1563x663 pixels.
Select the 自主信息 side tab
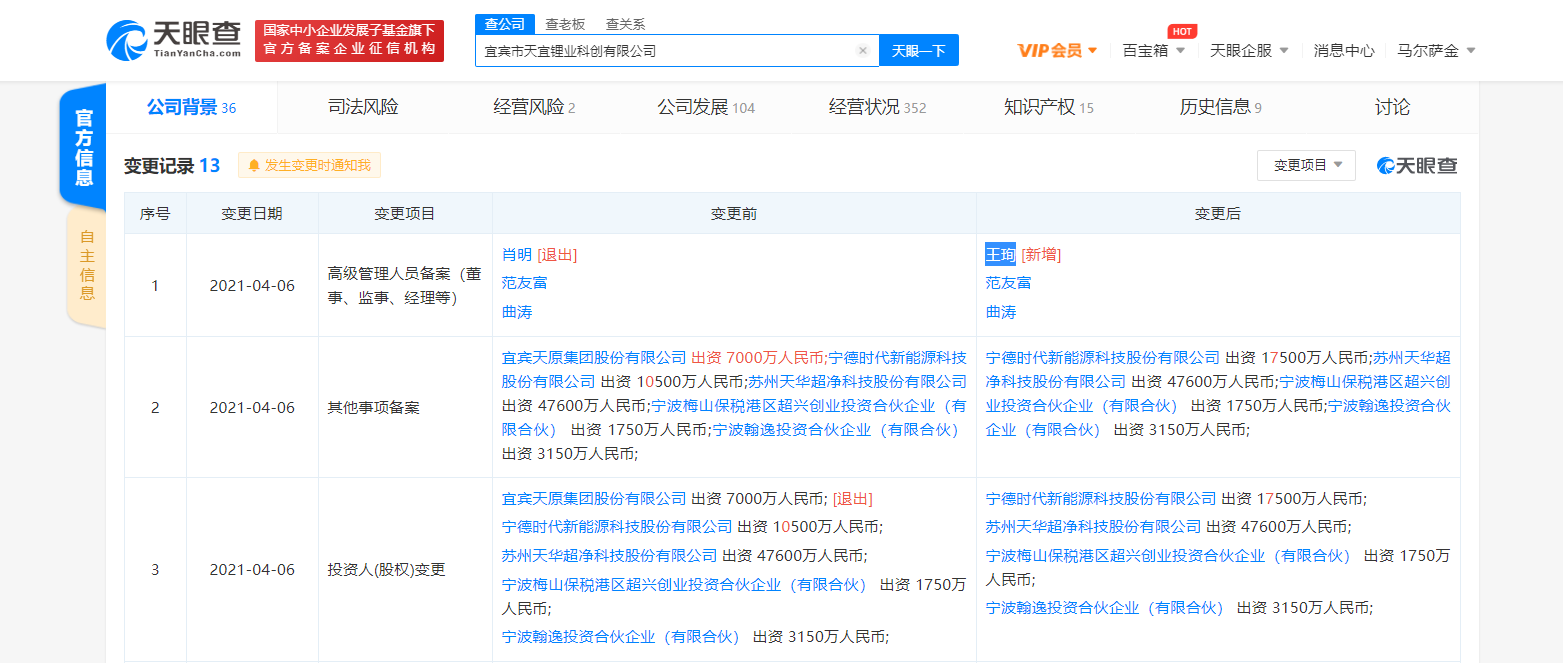tap(87, 265)
